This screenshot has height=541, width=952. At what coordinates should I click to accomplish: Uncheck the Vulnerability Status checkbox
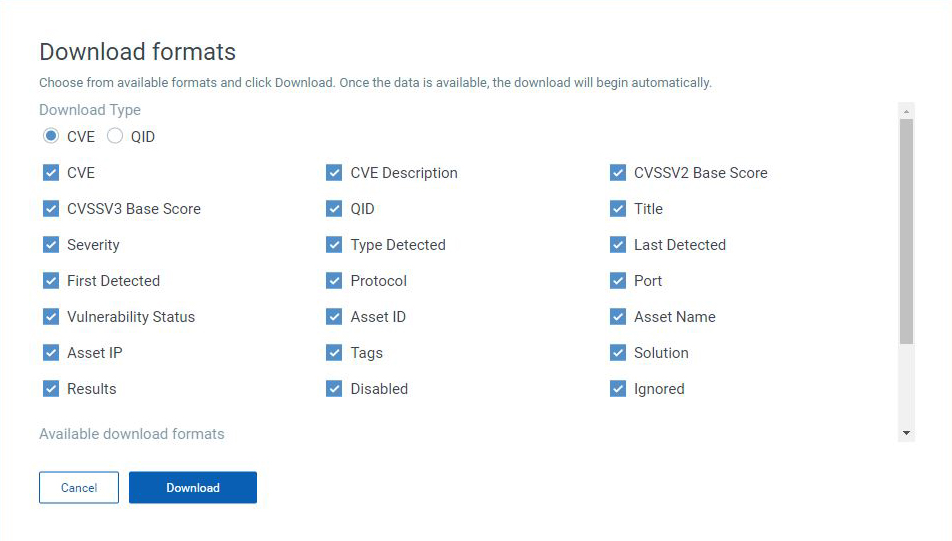point(51,316)
